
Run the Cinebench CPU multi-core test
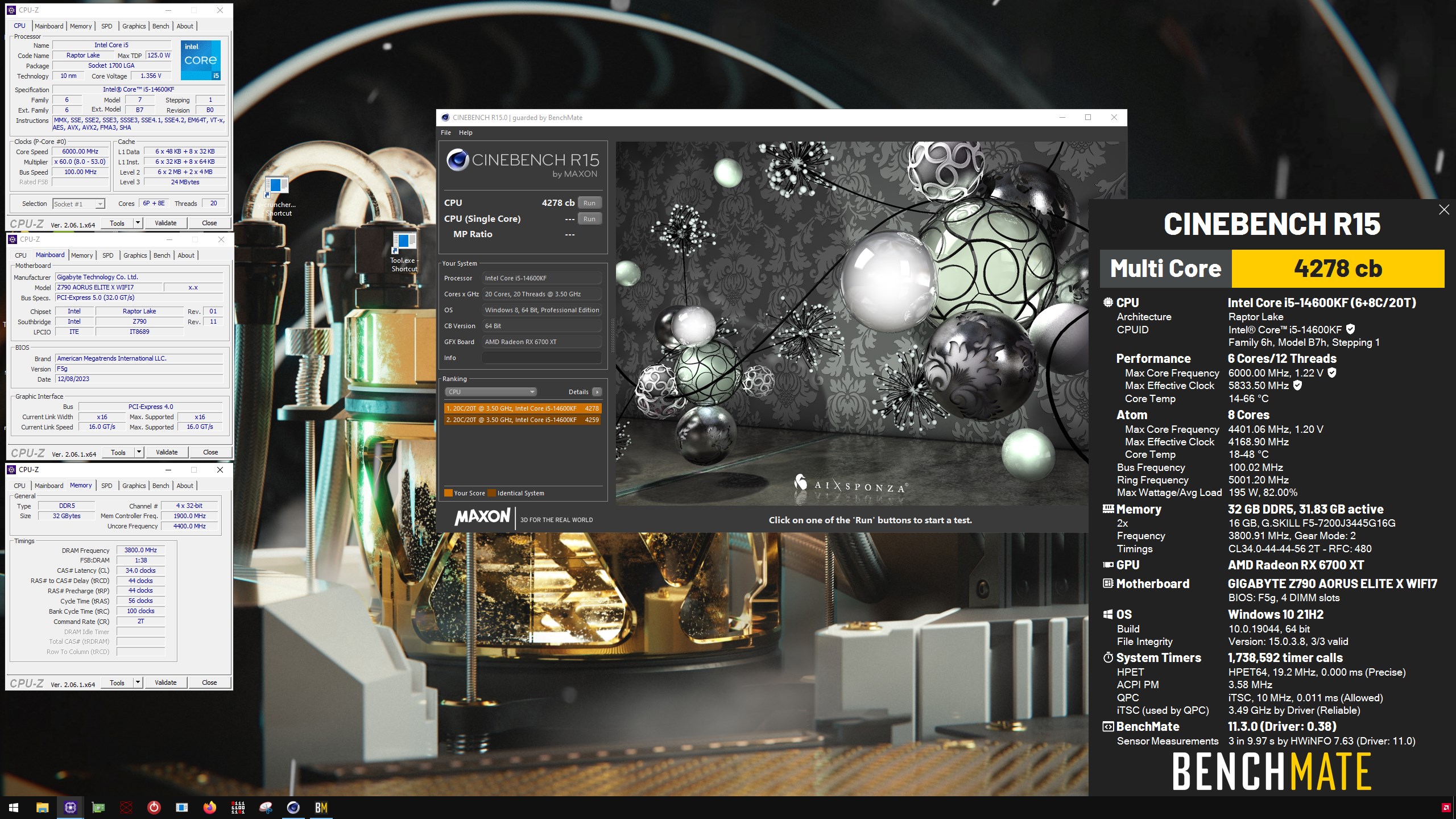pos(589,203)
